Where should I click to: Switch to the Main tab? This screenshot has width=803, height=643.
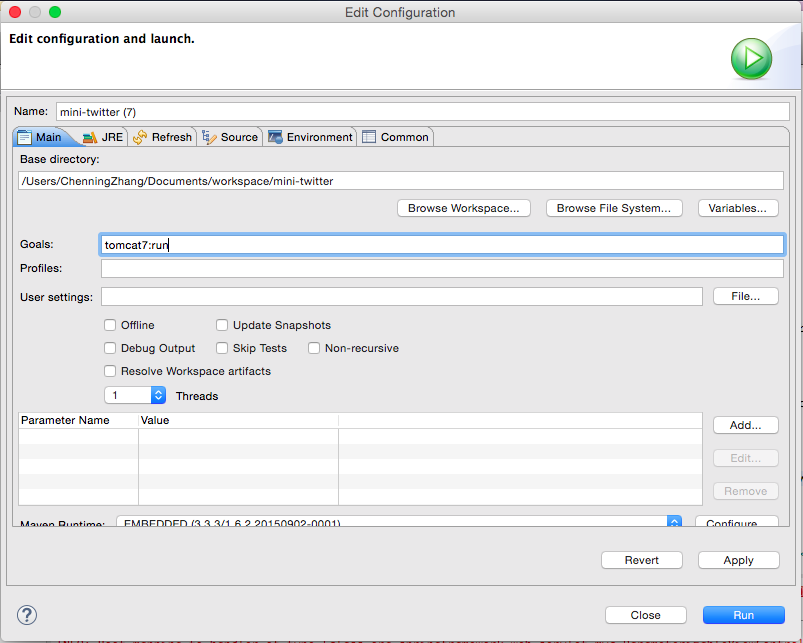point(40,137)
